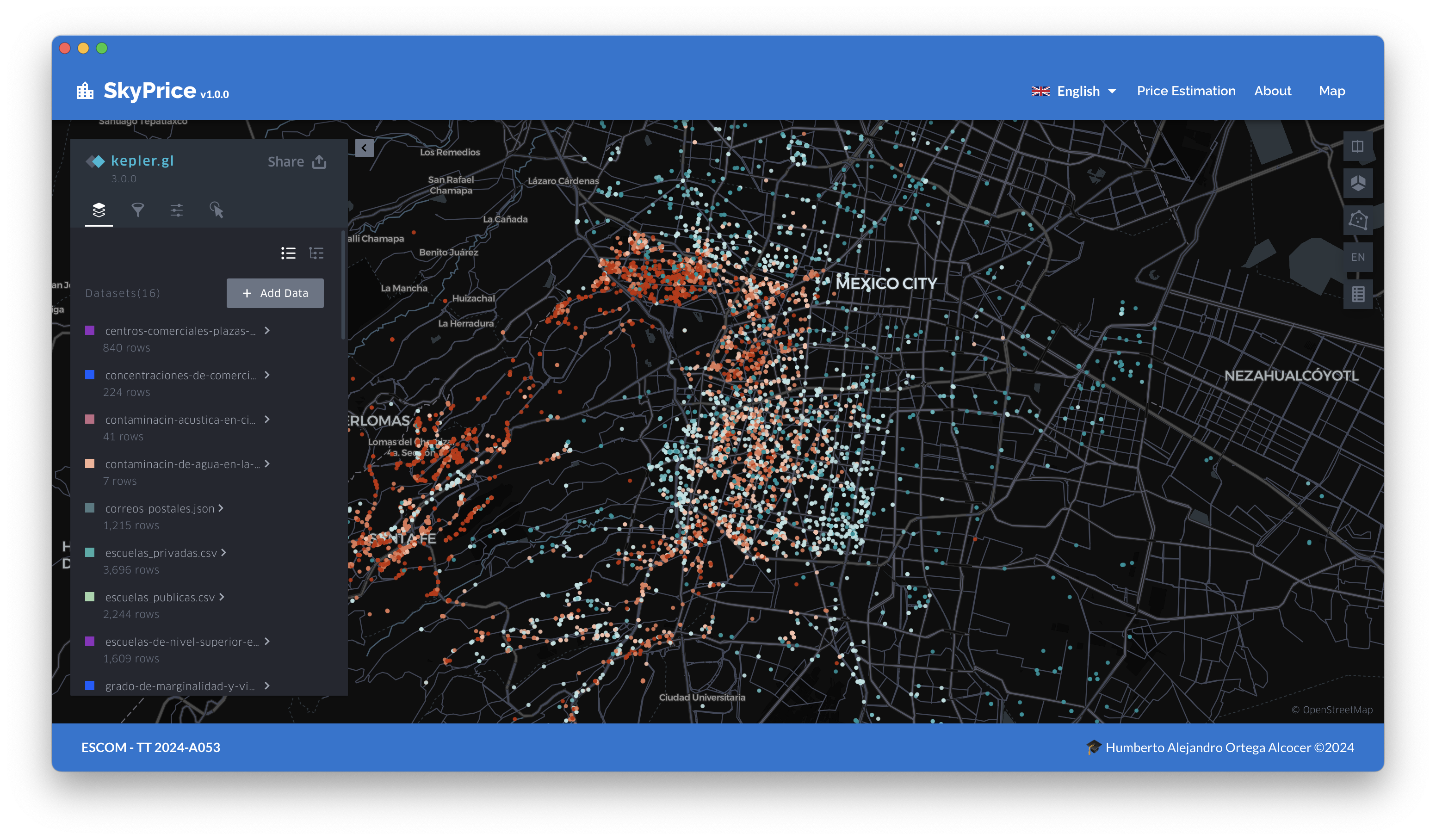This screenshot has height=840, width=1436.
Task: Click the kepler.gl diamond logo icon
Action: click(95, 161)
